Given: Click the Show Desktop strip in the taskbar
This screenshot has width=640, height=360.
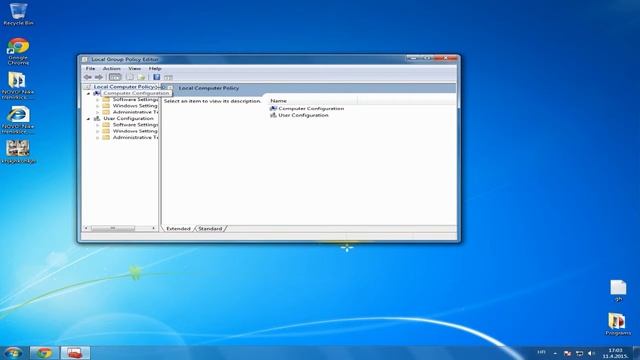Looking at the screenshot, I should [x=636, y=353].
